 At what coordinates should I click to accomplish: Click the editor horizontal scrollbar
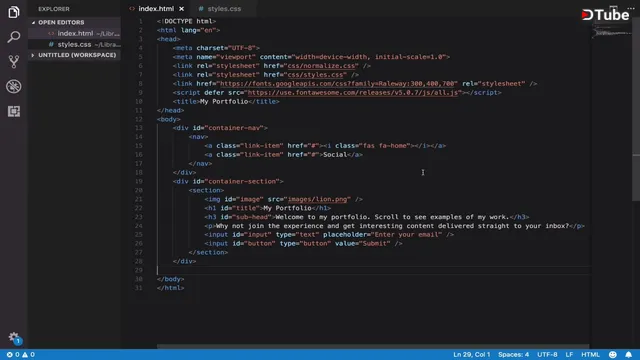[373, 347]
